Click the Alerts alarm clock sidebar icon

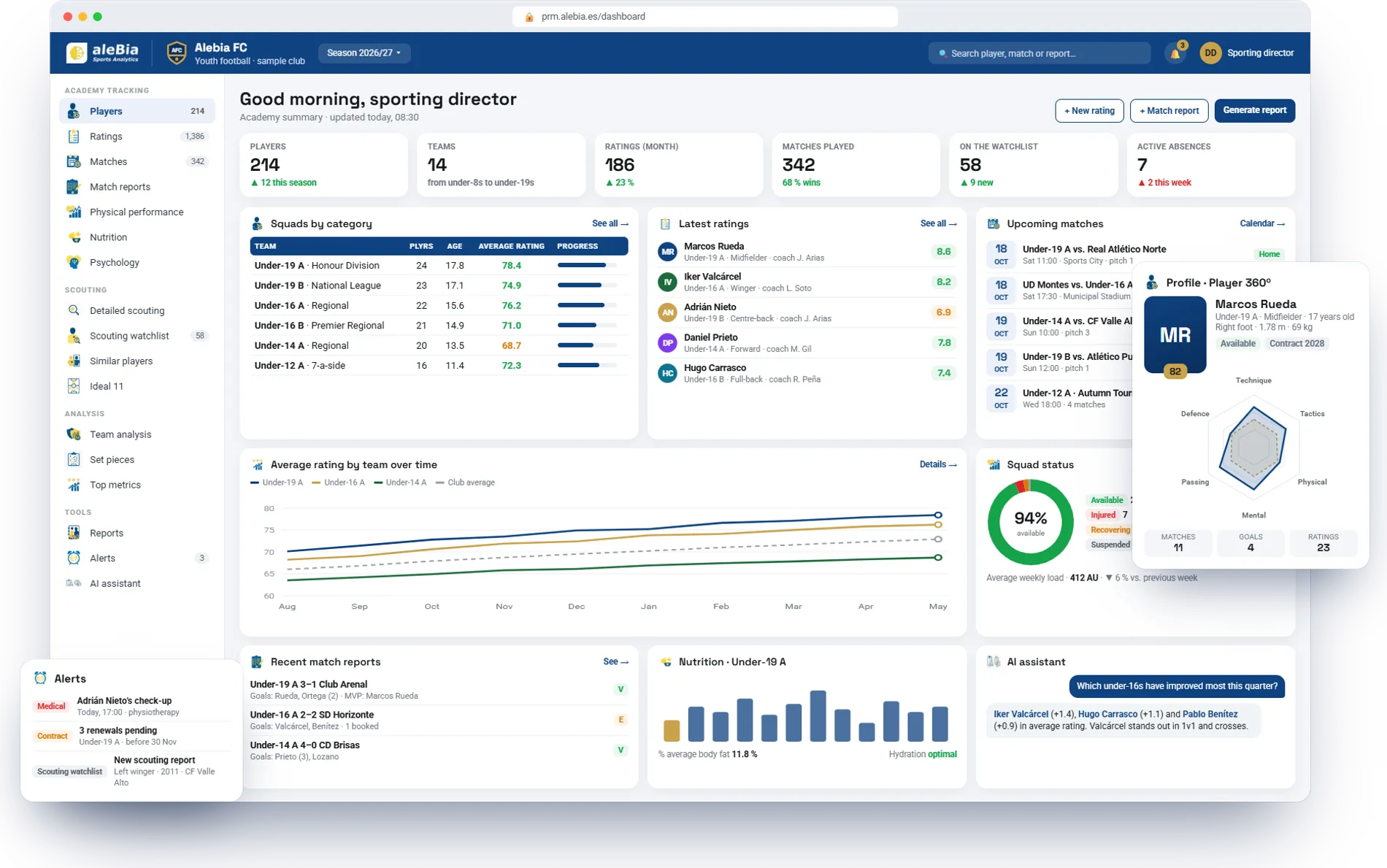pyautogui.click(x=74, y=558)
